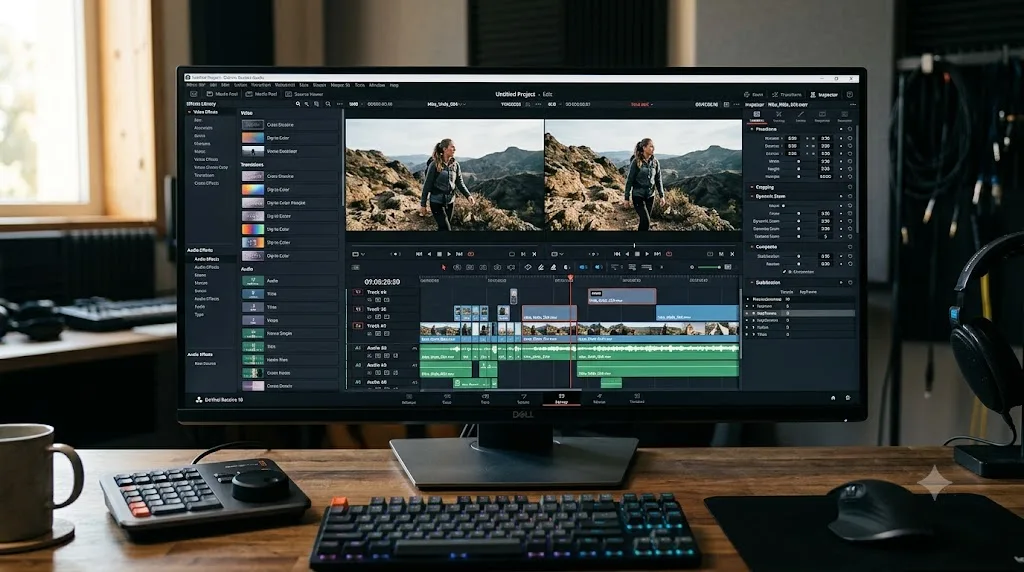Open the red timecode dropdown above timeline viewer
The height and width of the screenshot is (572, 1024).
coord(642,104)
